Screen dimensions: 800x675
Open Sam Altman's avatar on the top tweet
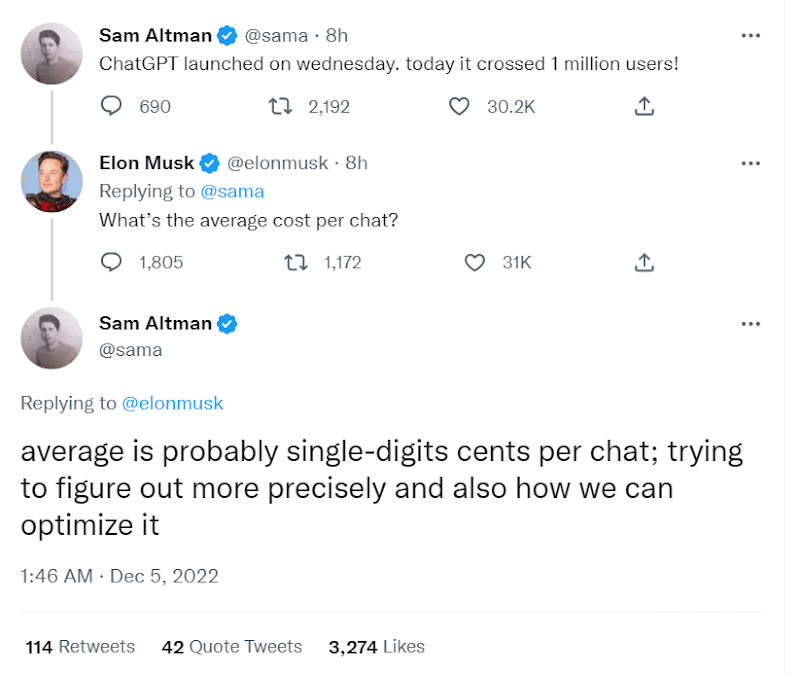52,54
